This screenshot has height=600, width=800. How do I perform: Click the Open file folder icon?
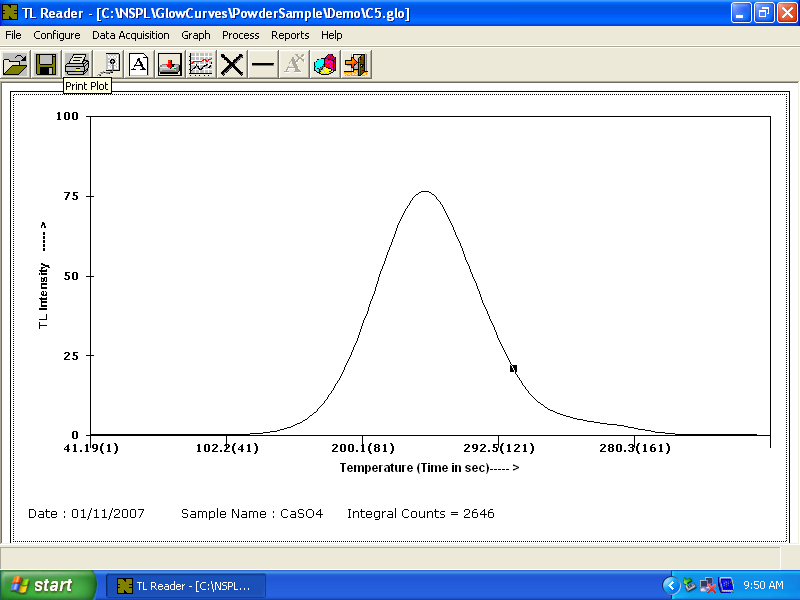point(15,65)
